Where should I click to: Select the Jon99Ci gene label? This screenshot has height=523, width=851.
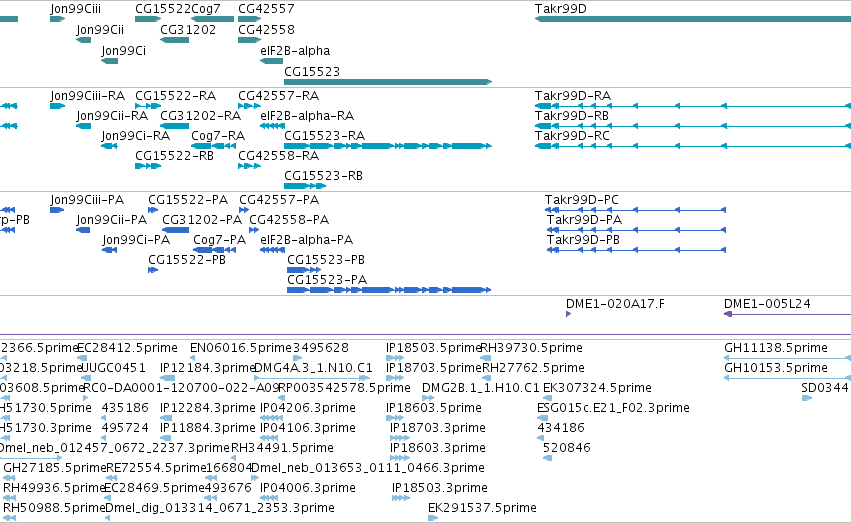123,50
